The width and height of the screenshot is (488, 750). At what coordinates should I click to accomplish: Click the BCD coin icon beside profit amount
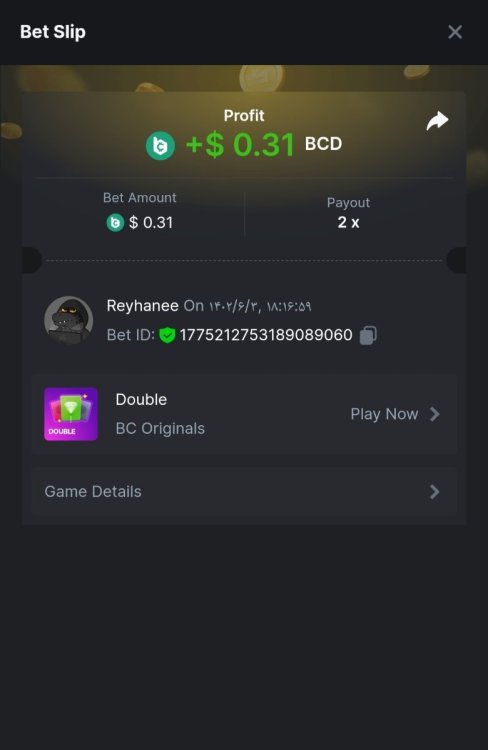tap(160, 145)
